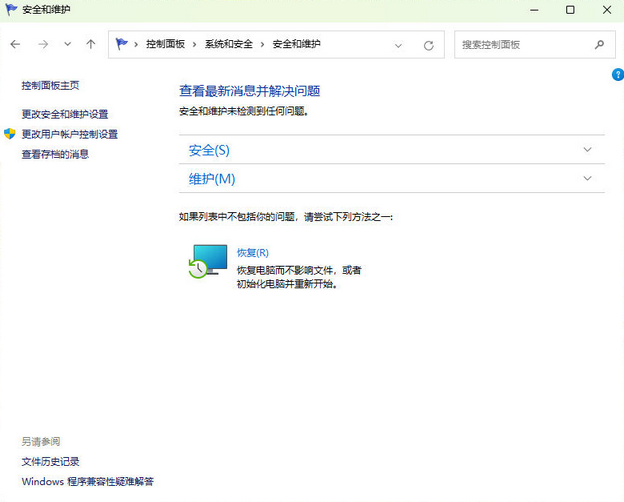Select 系统和安全 in breadcrumb path
This screenshot has height=502, width=624.
228,45
